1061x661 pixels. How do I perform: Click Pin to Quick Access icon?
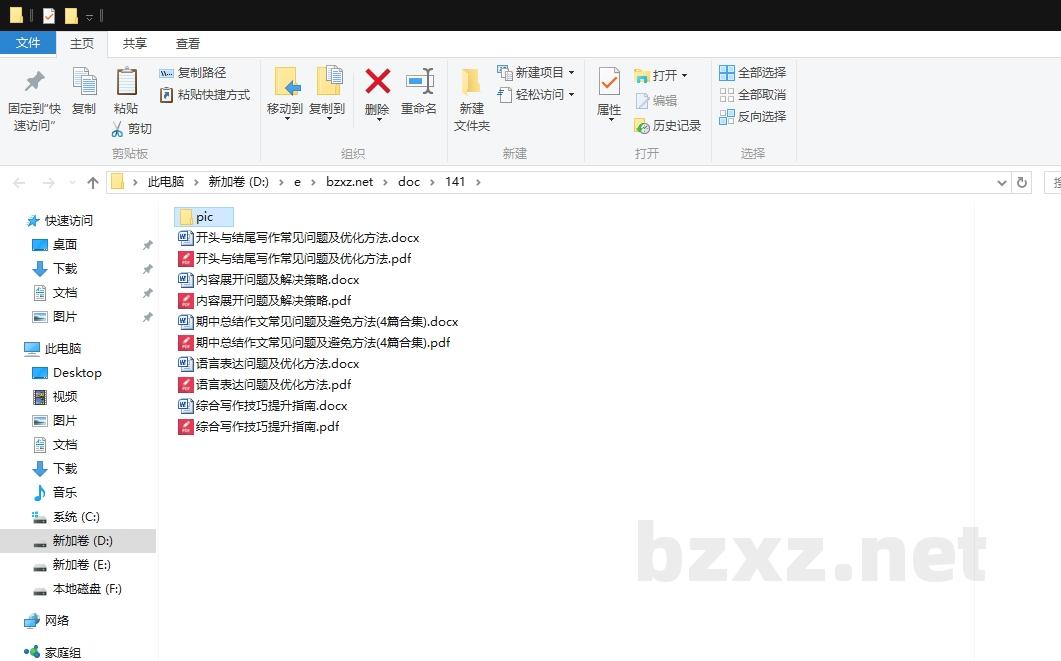click(x=34, y=82)
